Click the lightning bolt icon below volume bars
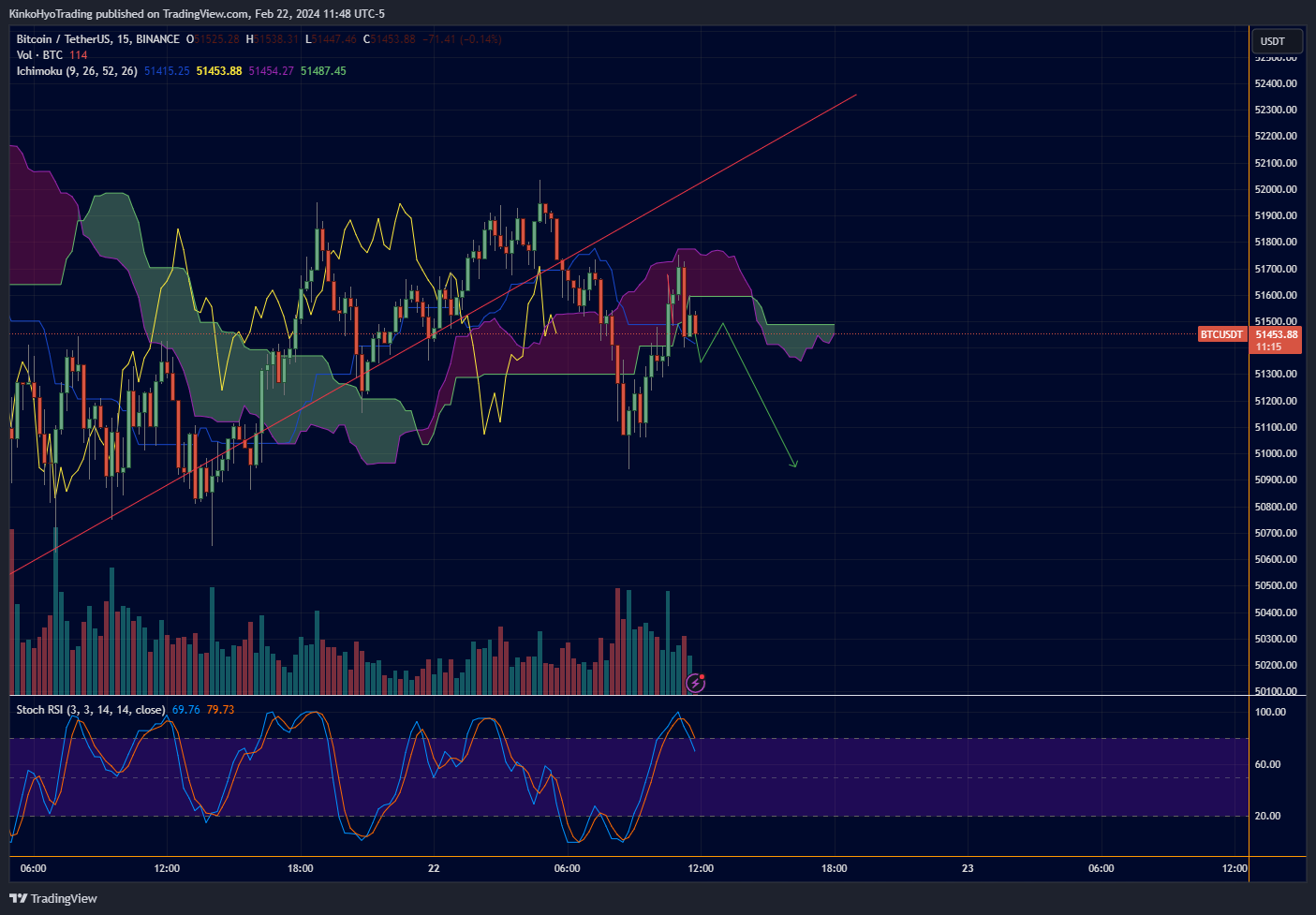 pyautogui.click(x=695, y=683)
